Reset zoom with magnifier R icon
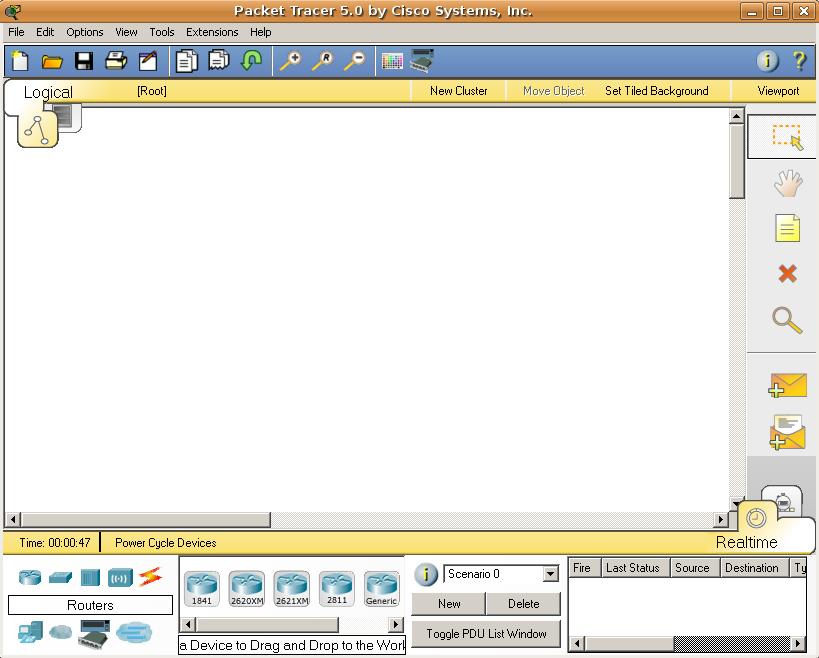This screenshot has width=819, height=658. tap(323, 61)
